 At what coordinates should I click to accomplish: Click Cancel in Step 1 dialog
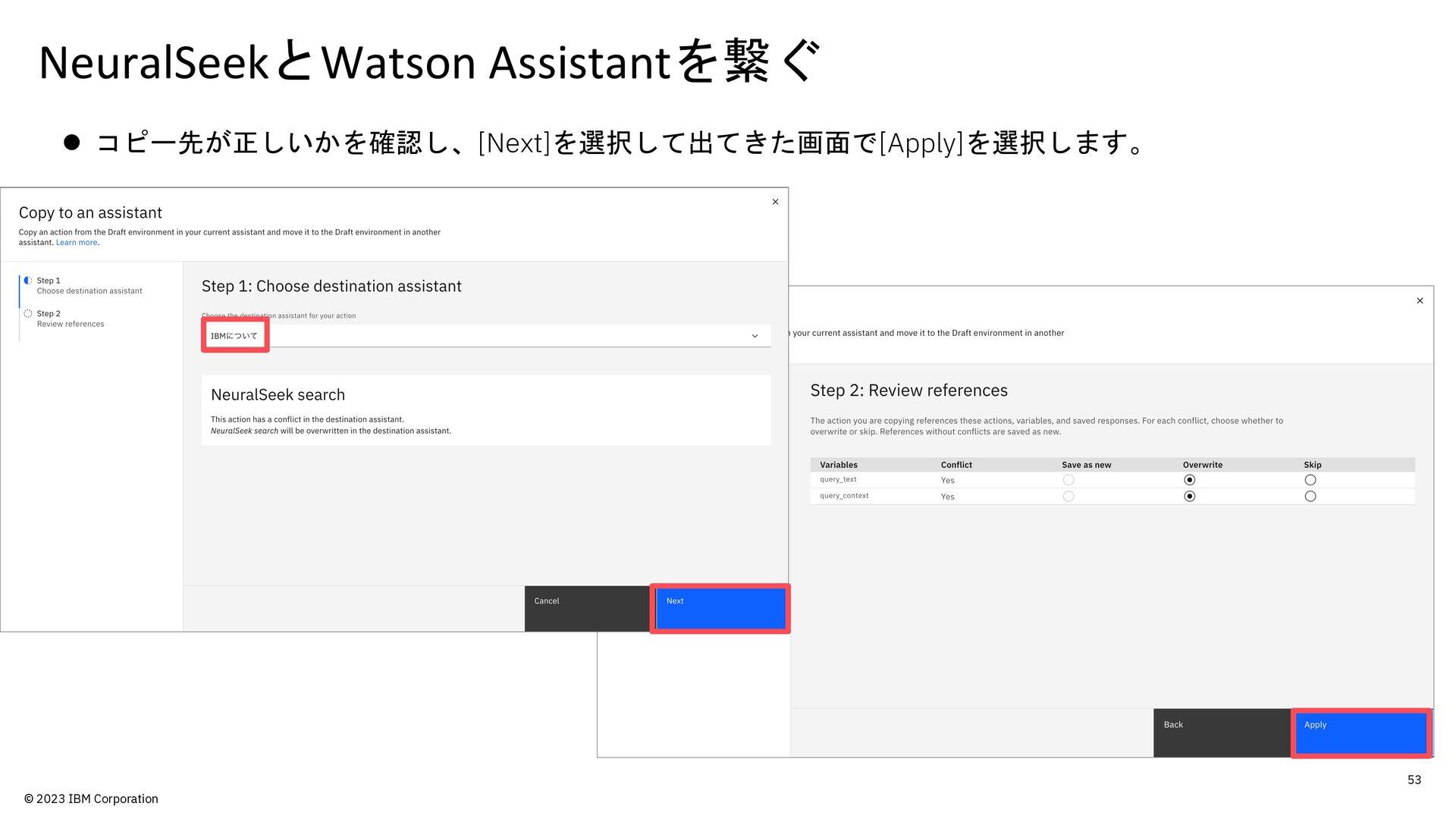pyautogui.click(x=587, y=608)
